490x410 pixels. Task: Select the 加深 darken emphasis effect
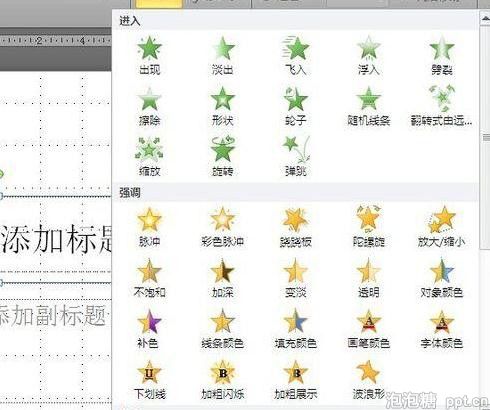222,278
